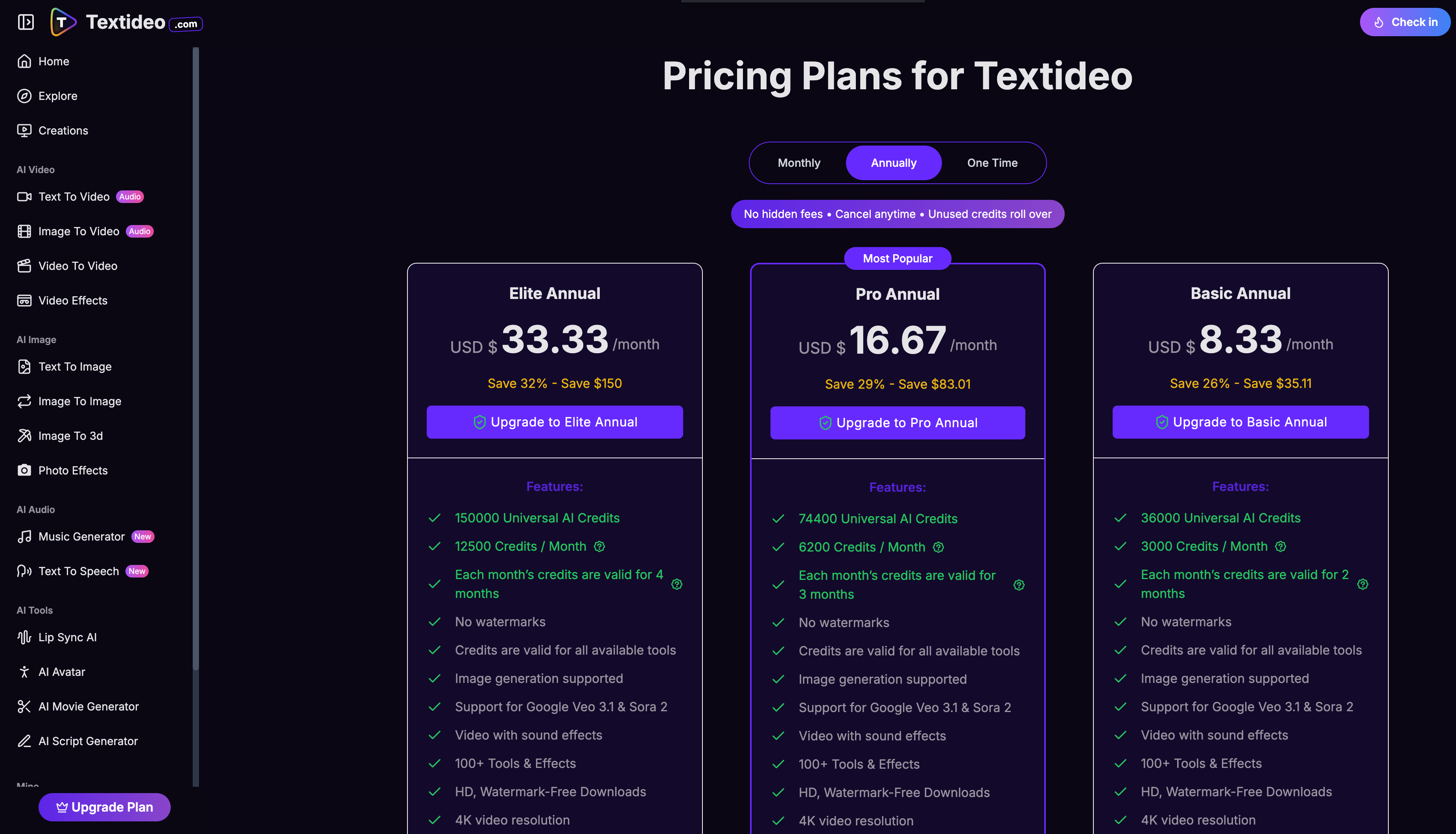Click Upgrade to Elite Annual button
Image resolution: width=1456 pixels, height=834 pixels.
coord(554,422)
